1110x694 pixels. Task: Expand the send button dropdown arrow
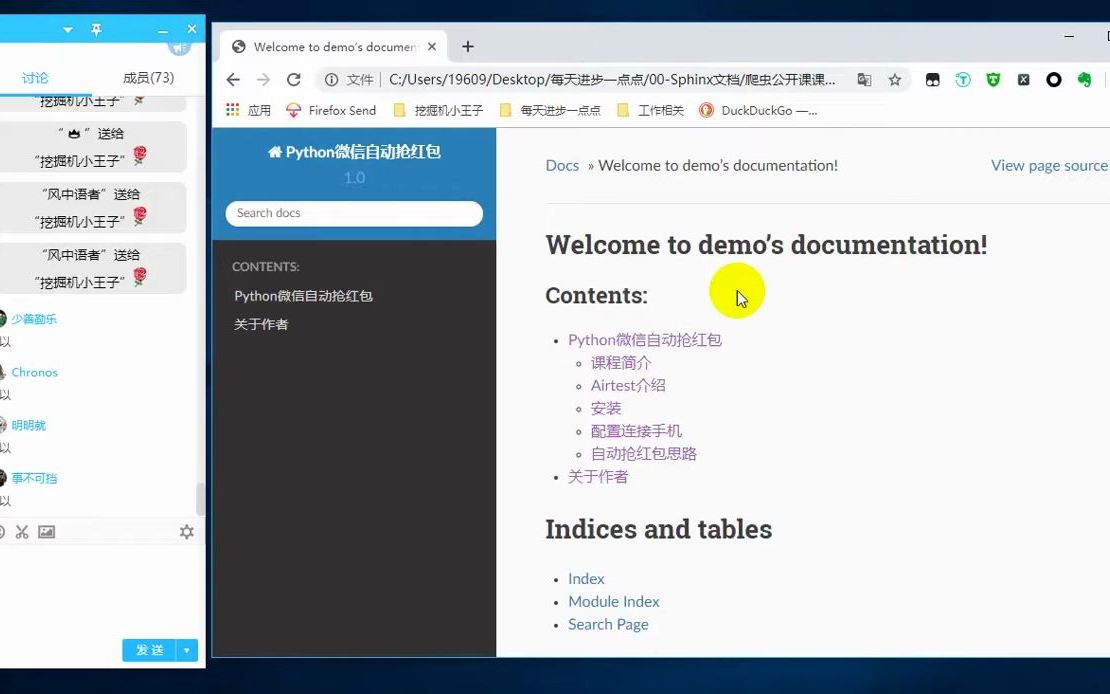[x=188, y=650]
